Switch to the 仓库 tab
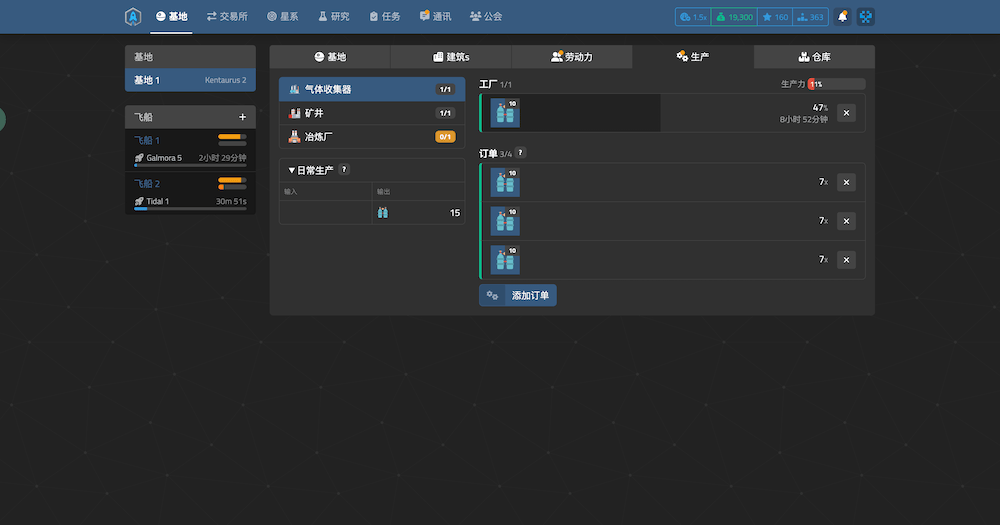This screenshot has width=1000, height=525. [814, 57]
